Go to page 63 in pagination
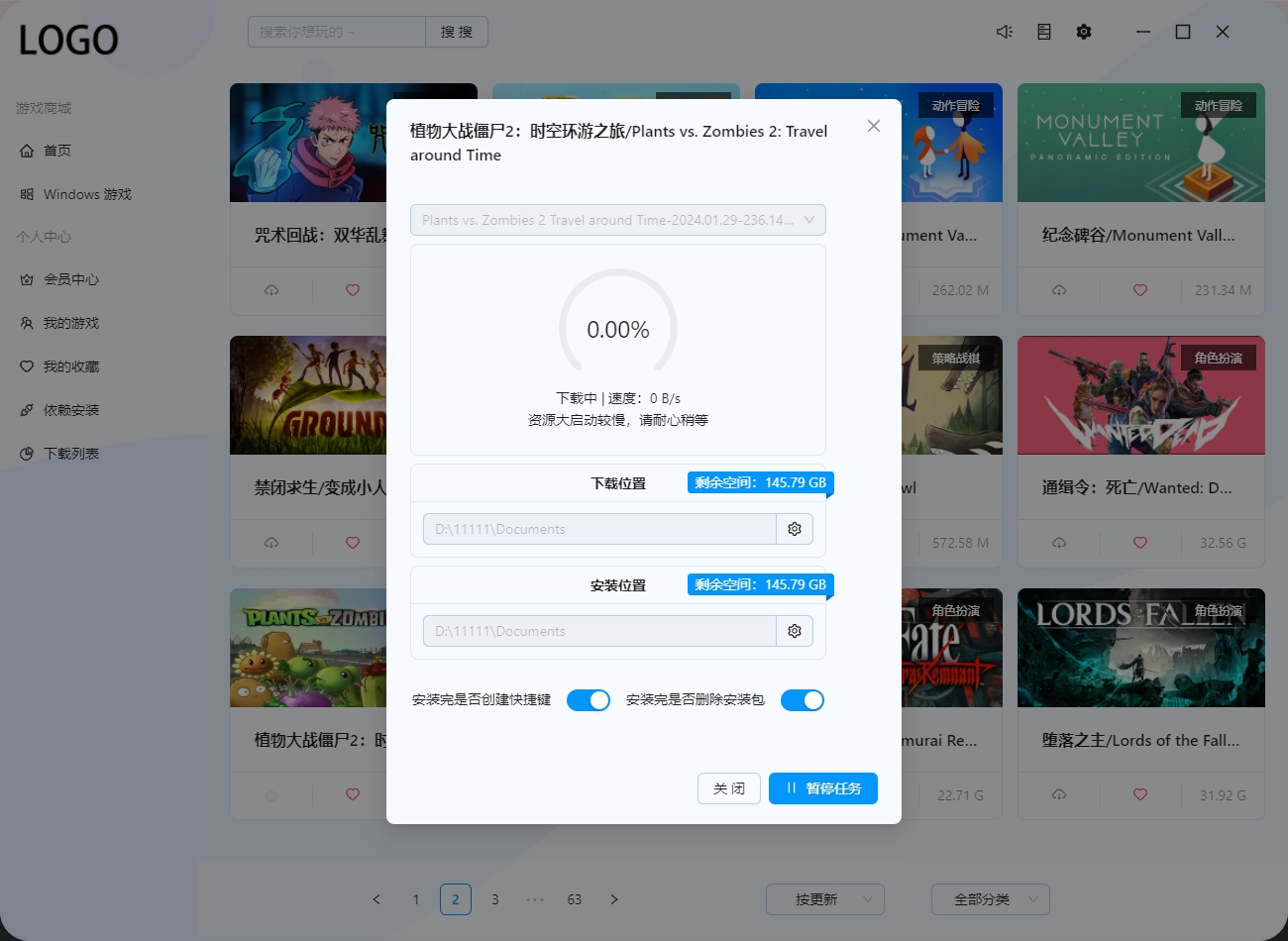Image resolution: width=1288 pixels, height=941 pixels. pyautogui.click(x=575, y=899)
